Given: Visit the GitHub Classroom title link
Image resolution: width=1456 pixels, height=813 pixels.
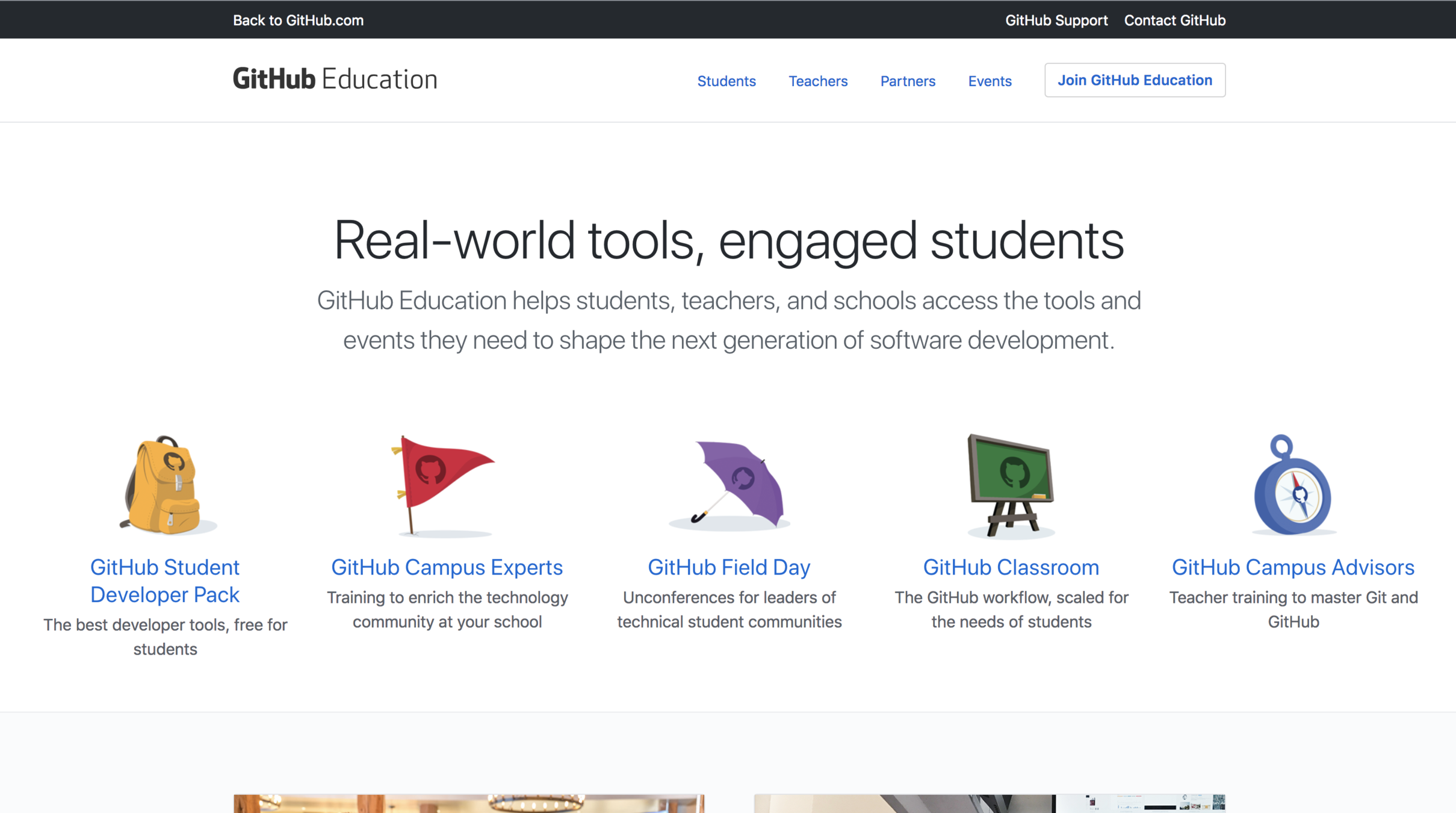Looking at the screenshot, I should click(x=1011, y=567).
